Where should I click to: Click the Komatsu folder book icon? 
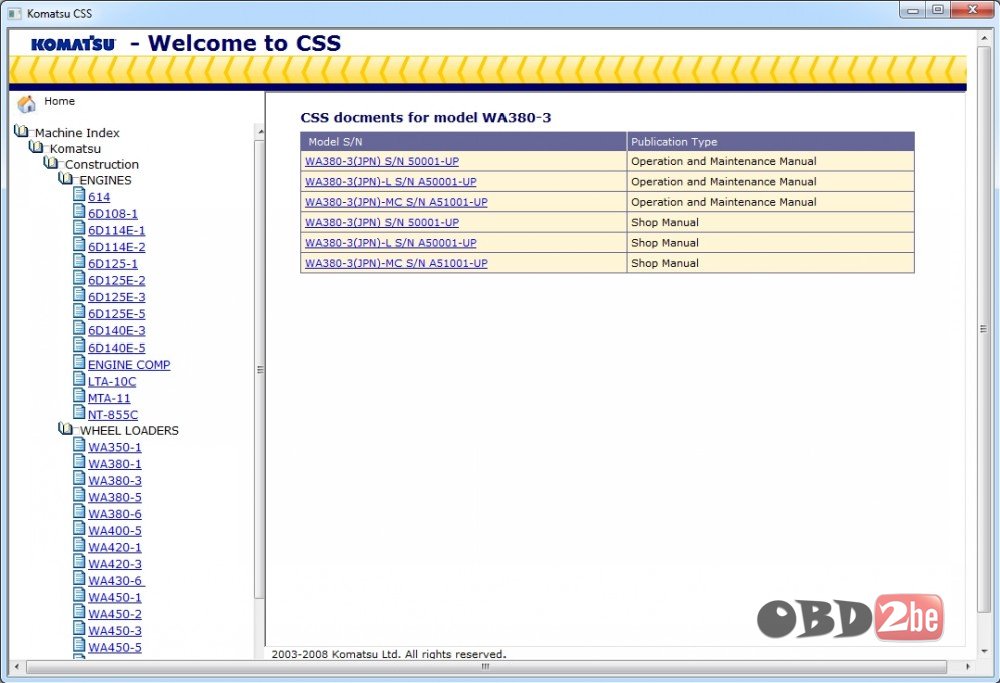pyautogui.click(x=36, y=147)
